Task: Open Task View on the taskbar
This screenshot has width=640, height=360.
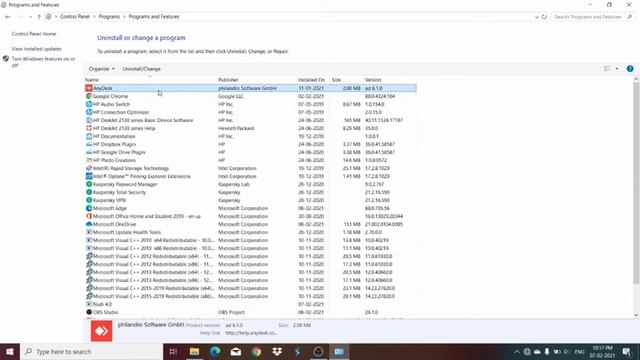Action: tap(173, 351)
